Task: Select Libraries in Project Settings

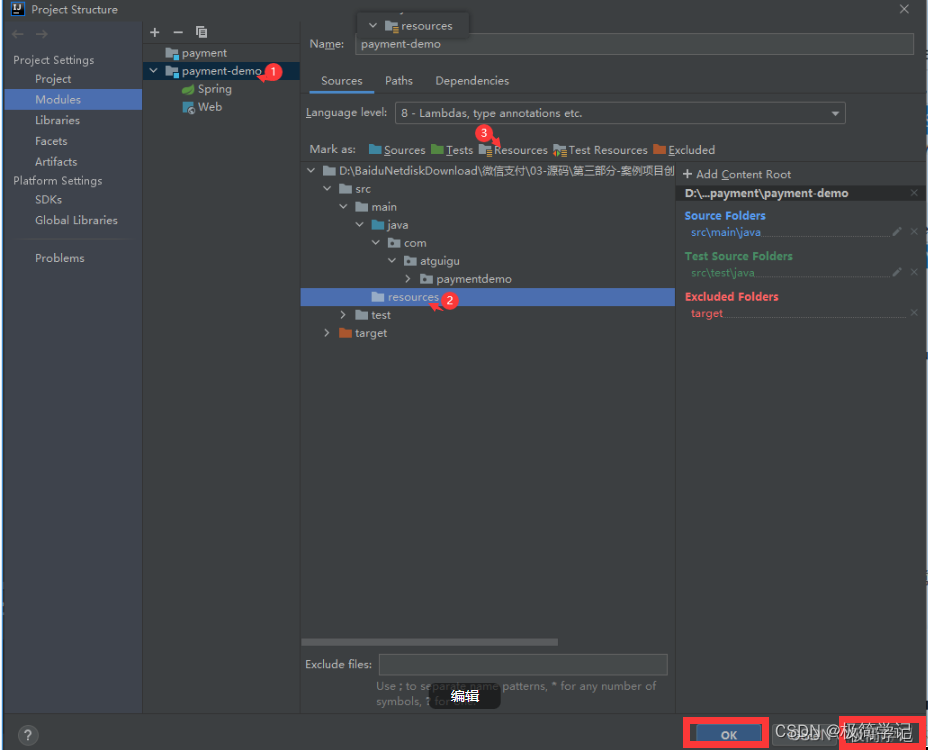Action: click(57, 120)
